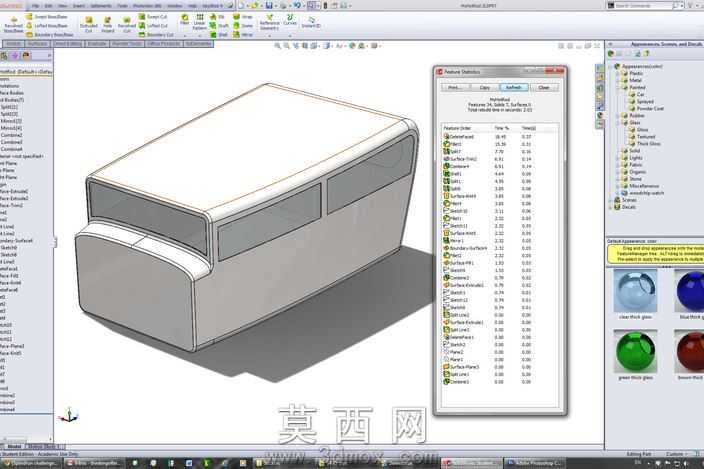Screen dimensions: 704x469
Task: Select the Wrap tool
Action: 243,17
